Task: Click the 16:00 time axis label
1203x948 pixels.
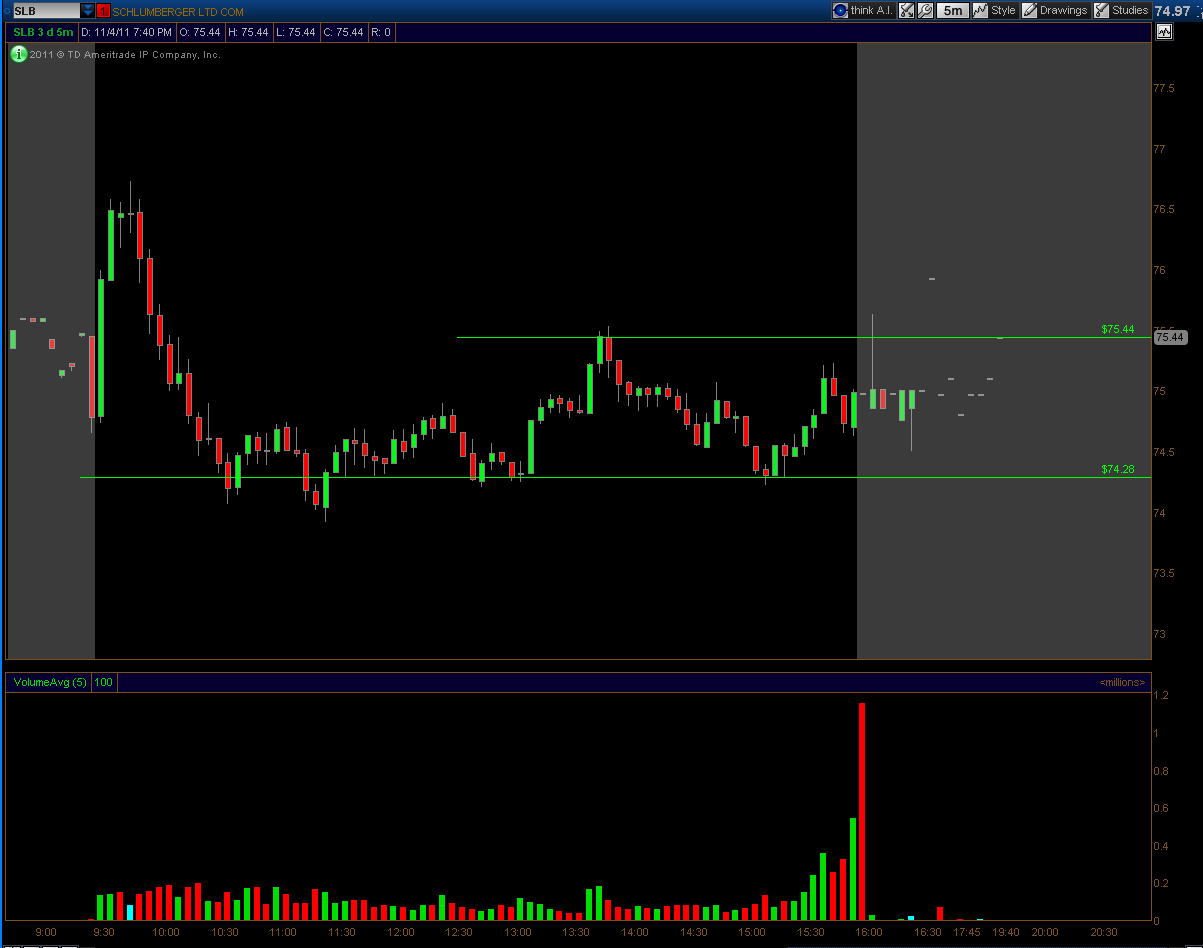Action: coord(869,932)
